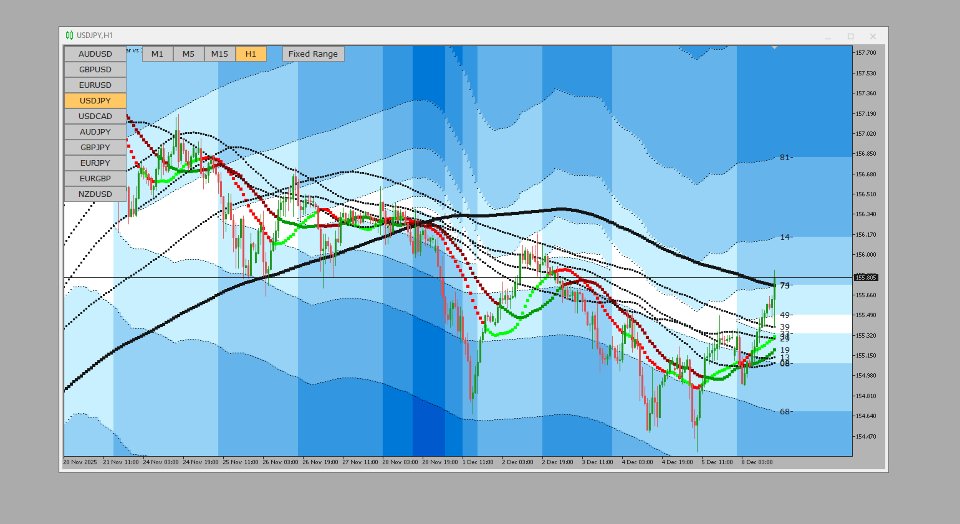This screenshot has width=960, height=524.
Task: Select EURJPY from the symbol list
Action: click(96, 163)
